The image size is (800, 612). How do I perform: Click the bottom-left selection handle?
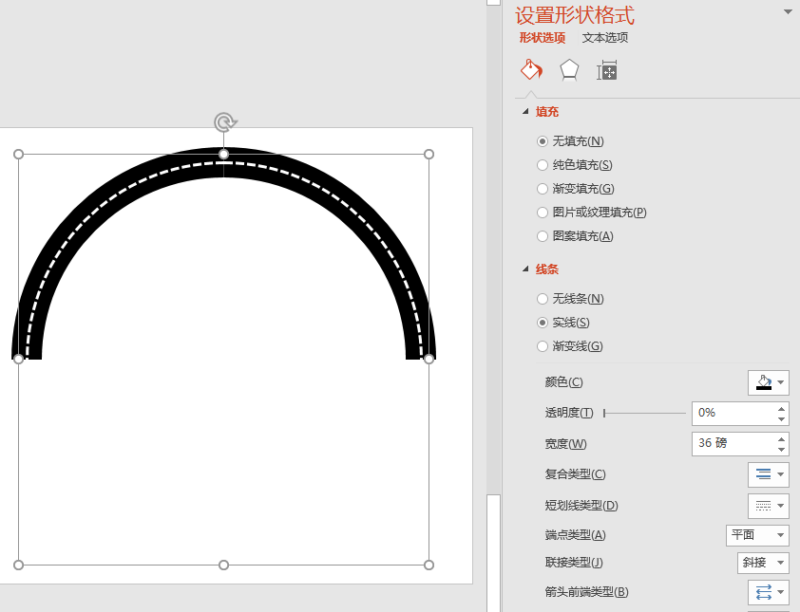18,565
